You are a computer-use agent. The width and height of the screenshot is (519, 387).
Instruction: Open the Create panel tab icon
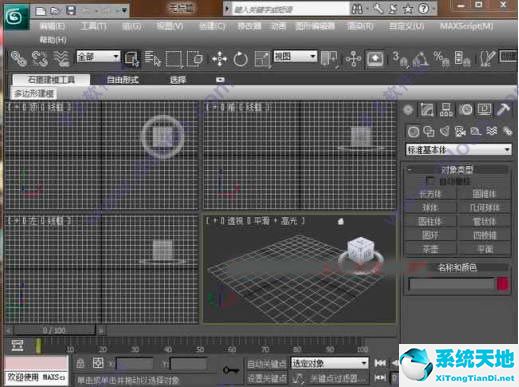[x=408, y=110]
